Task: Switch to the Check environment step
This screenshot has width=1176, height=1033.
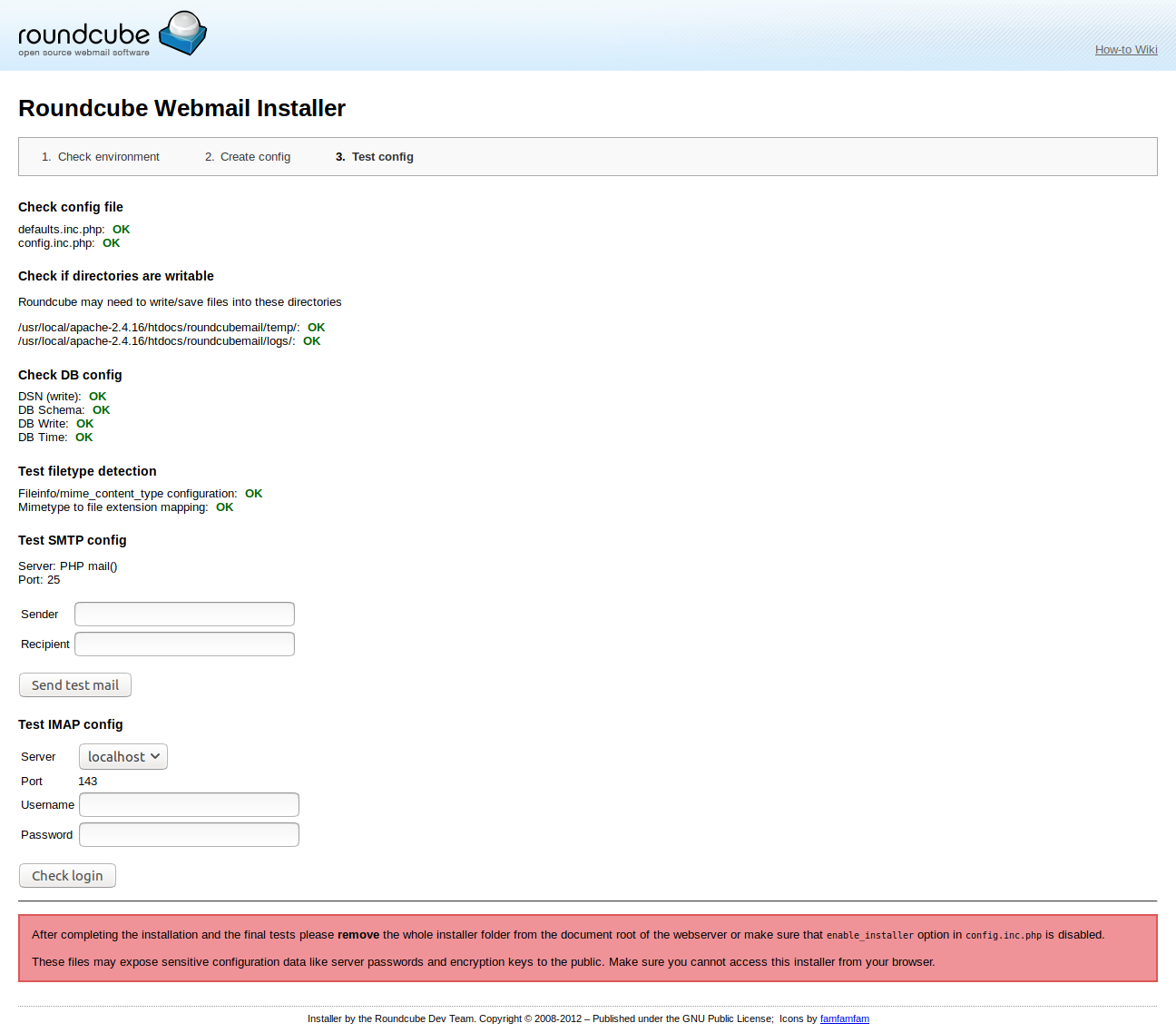Action: [108, 156]
